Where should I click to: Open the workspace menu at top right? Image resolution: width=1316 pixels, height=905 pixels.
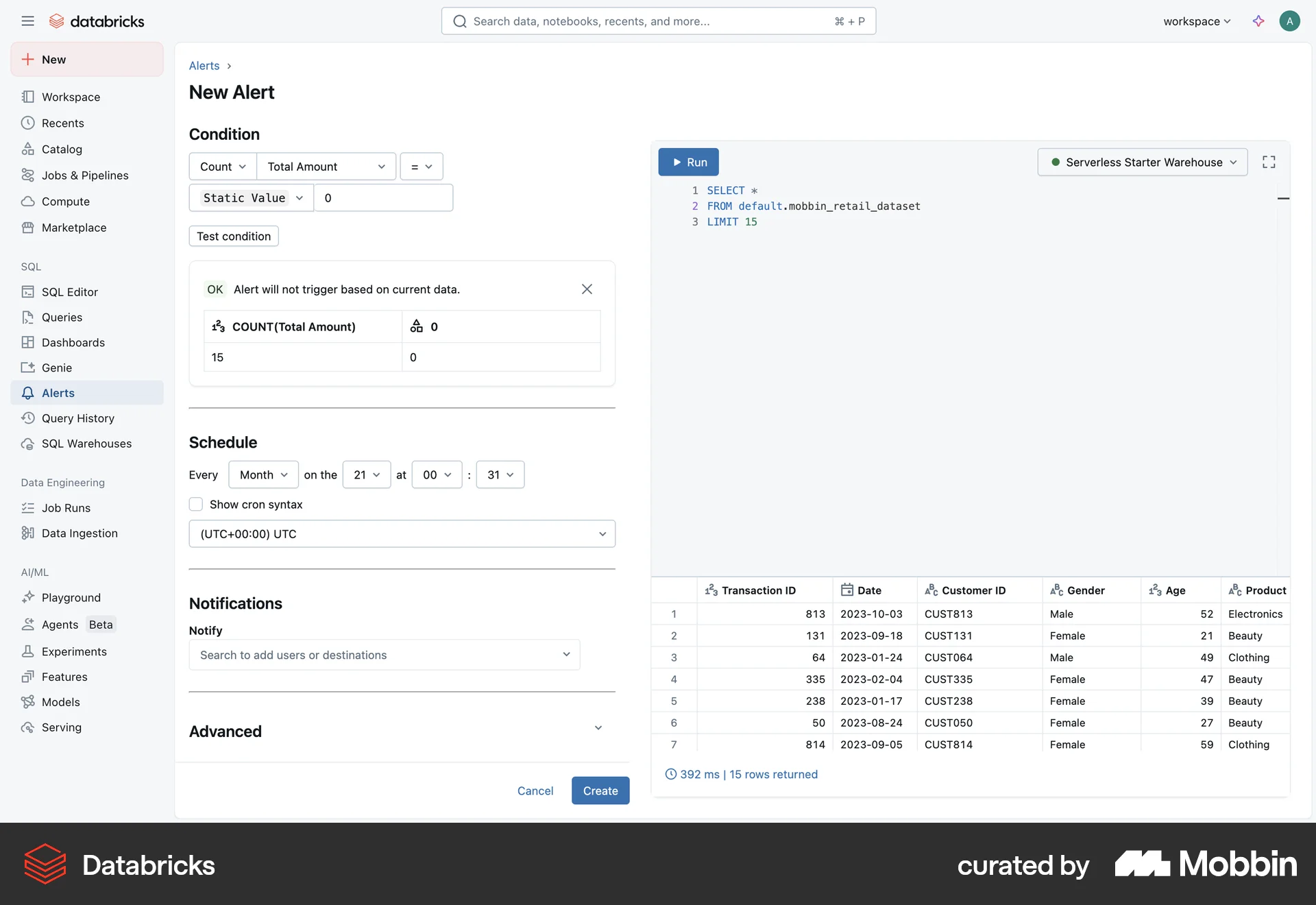tap(1195, 21)
